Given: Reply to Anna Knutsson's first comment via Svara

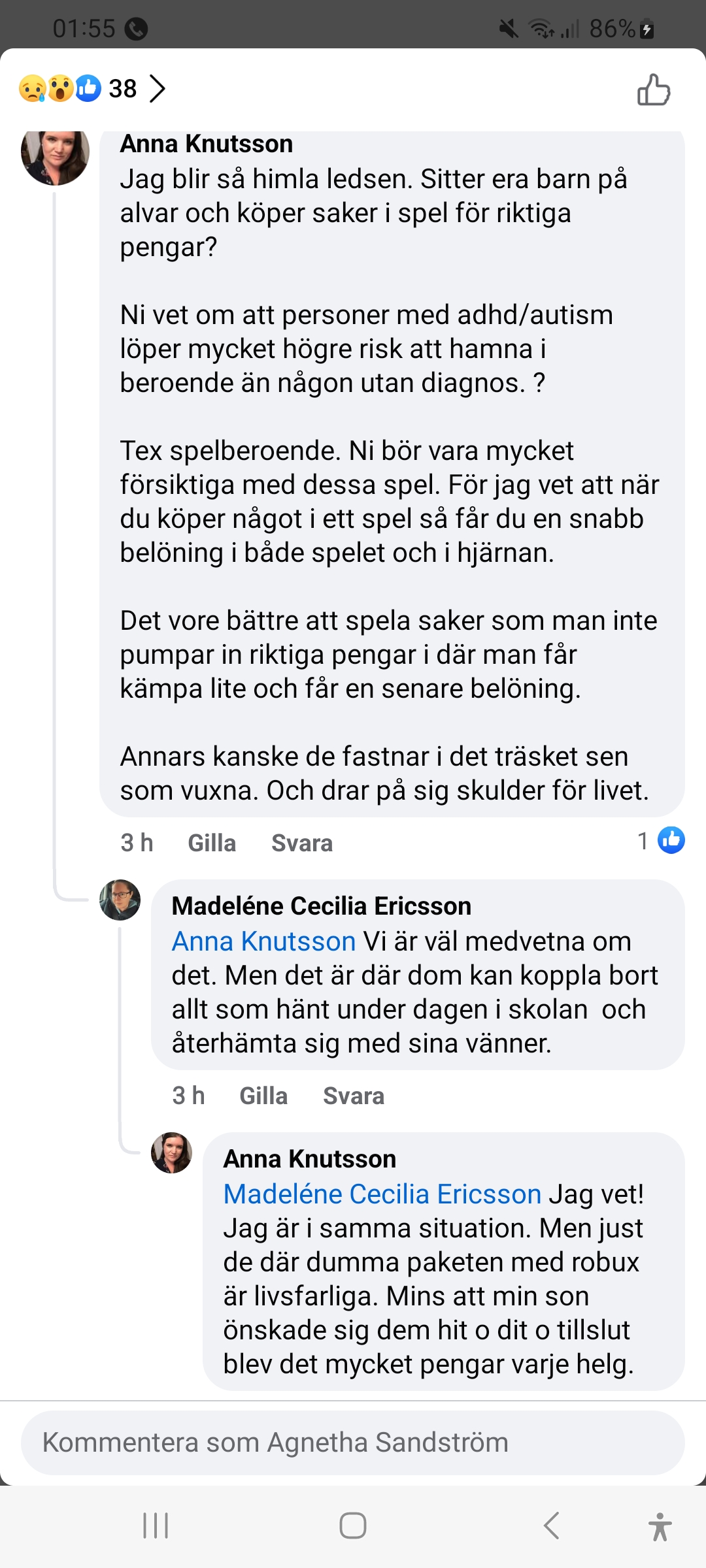Looking at the screenshot, I should coord(302,843).
